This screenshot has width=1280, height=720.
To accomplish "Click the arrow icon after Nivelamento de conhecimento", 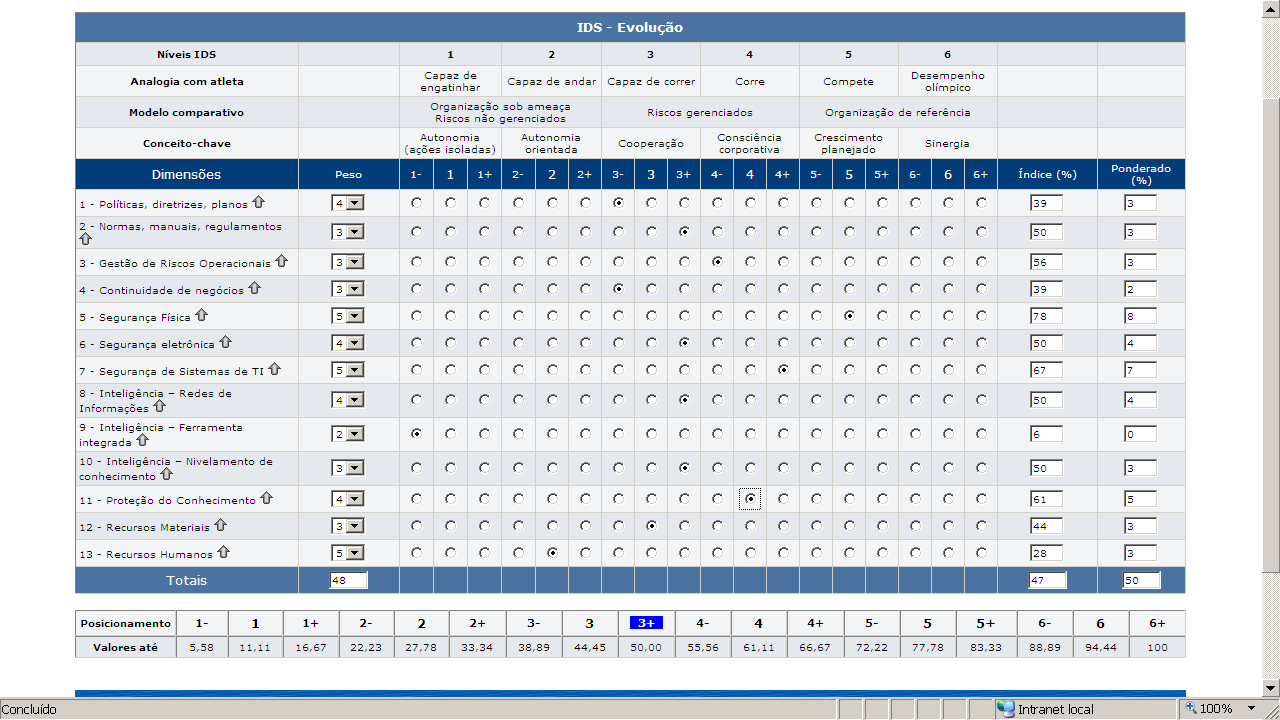I will point(166,474).
